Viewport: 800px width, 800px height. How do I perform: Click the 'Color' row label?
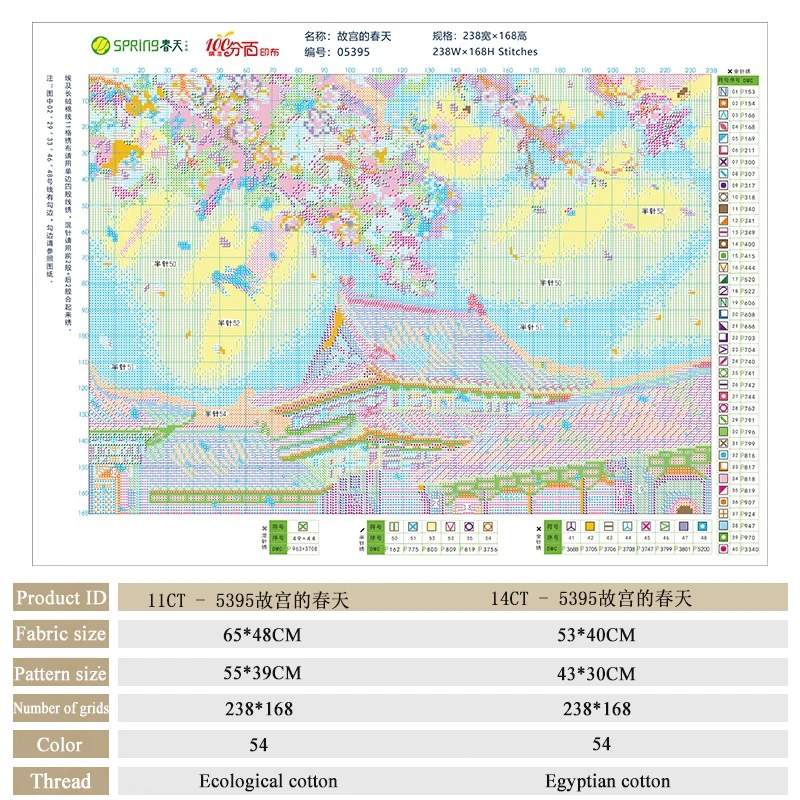pyautogui.click(x=61, y=744)
